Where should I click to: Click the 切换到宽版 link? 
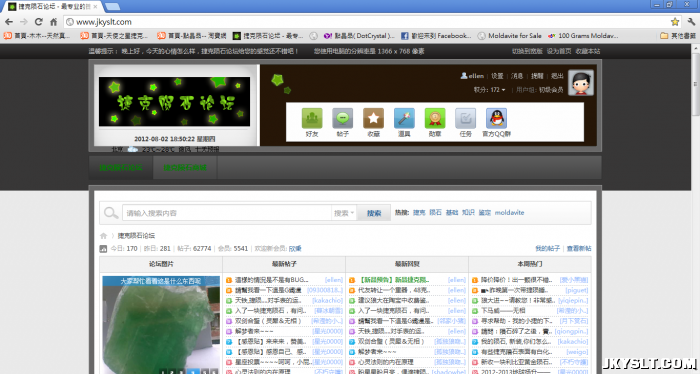tap(527, 51)
